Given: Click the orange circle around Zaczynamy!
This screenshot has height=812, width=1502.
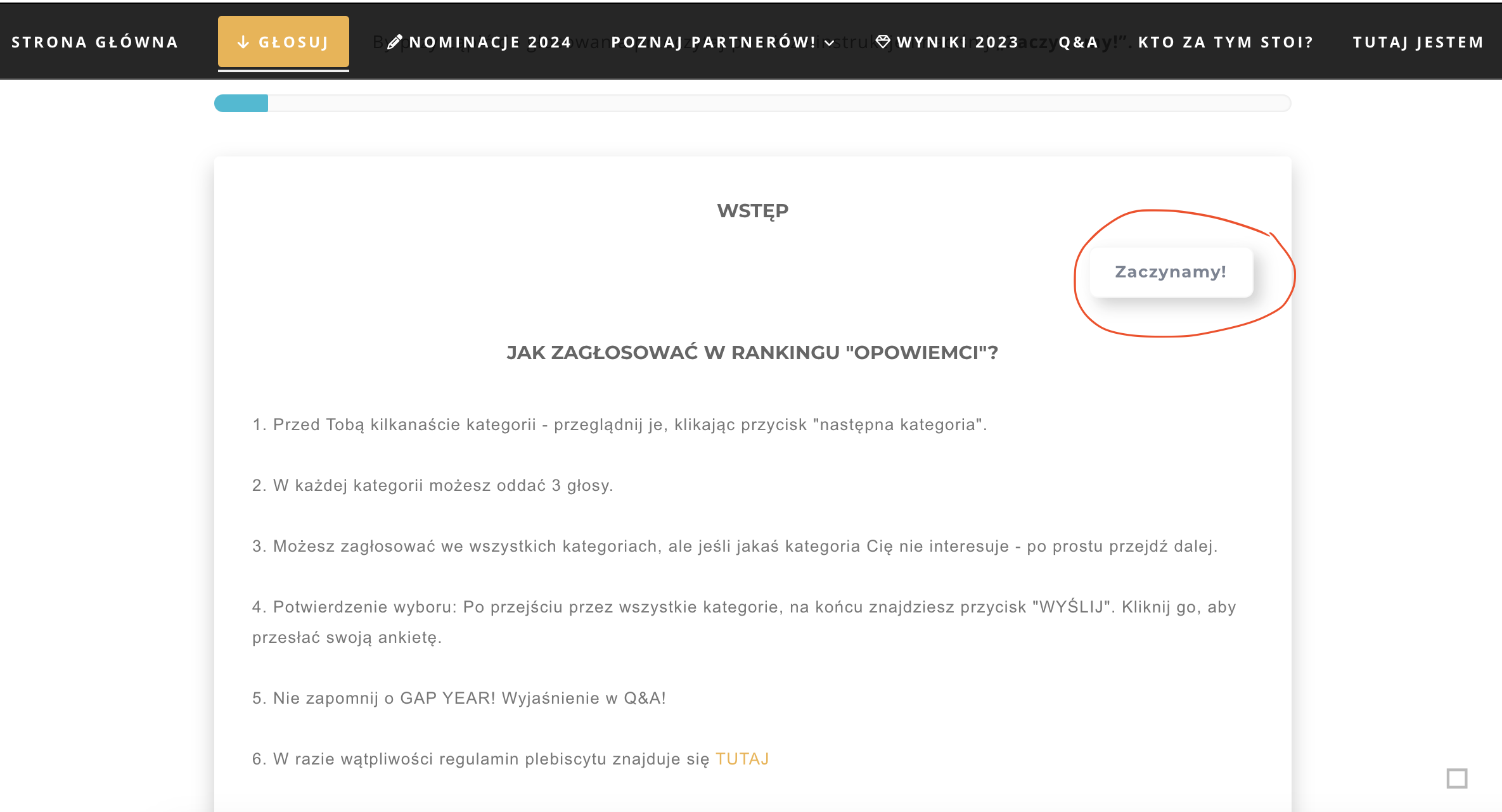Looking at the screenshot, I should [1077, 272].
